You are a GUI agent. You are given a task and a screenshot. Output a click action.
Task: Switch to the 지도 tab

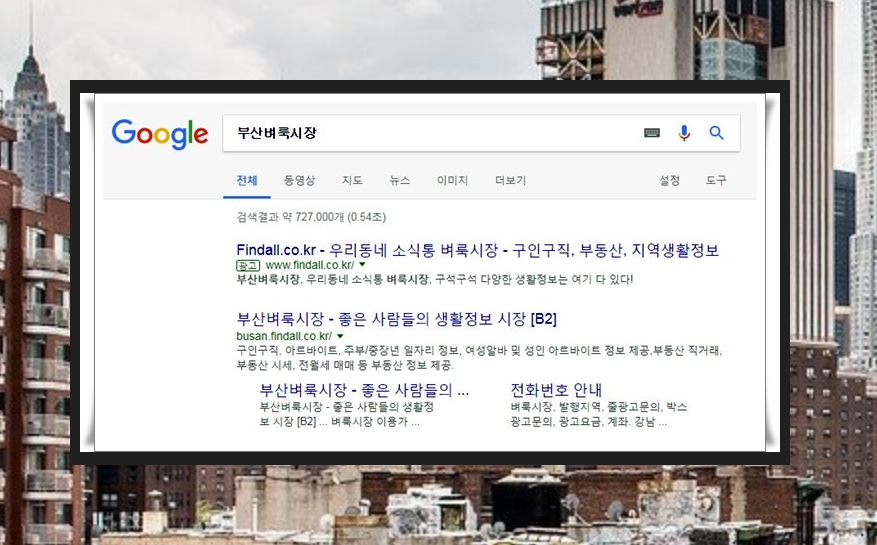[x=352, y=180]
